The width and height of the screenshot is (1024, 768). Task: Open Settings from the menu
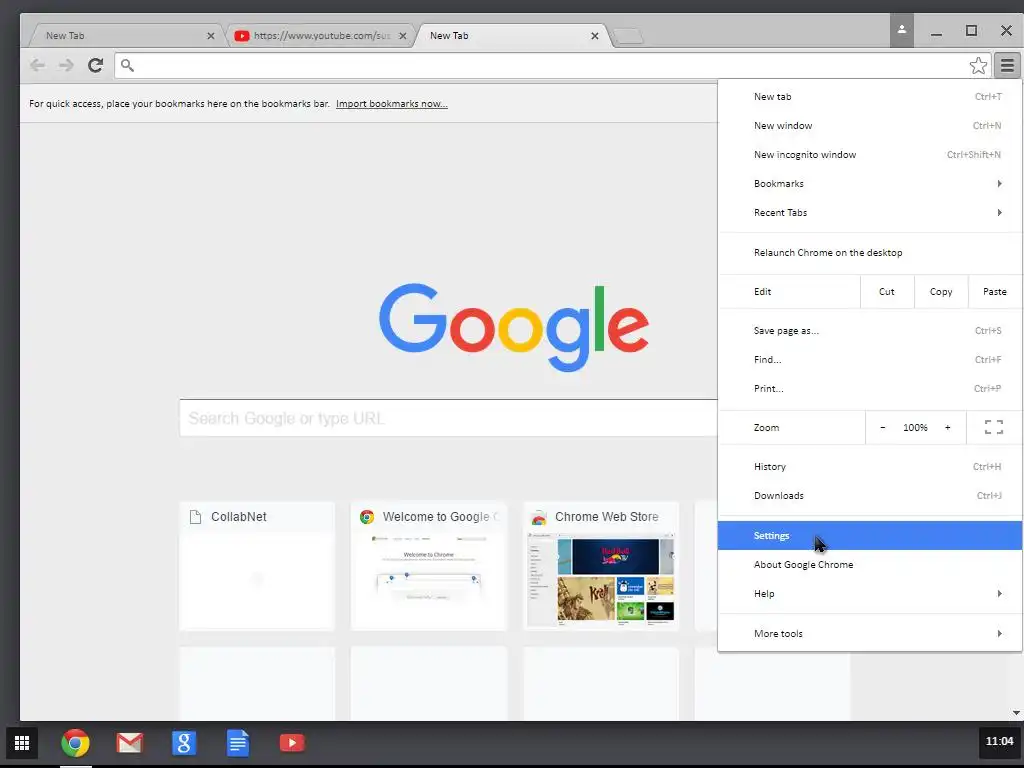coord(870,536)
